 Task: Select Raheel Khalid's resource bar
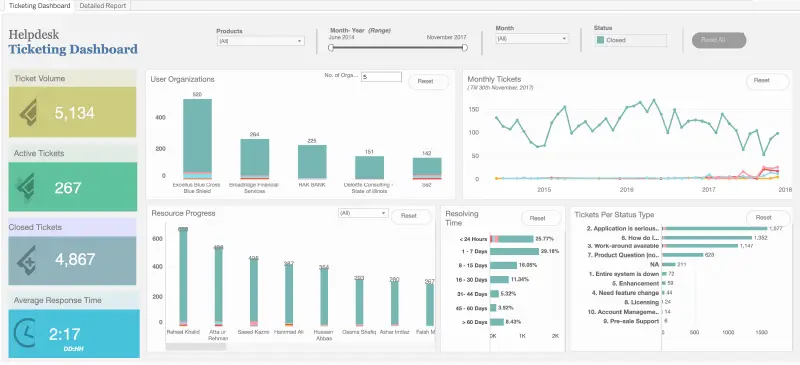pyautogui.click(x=183, y=276)
